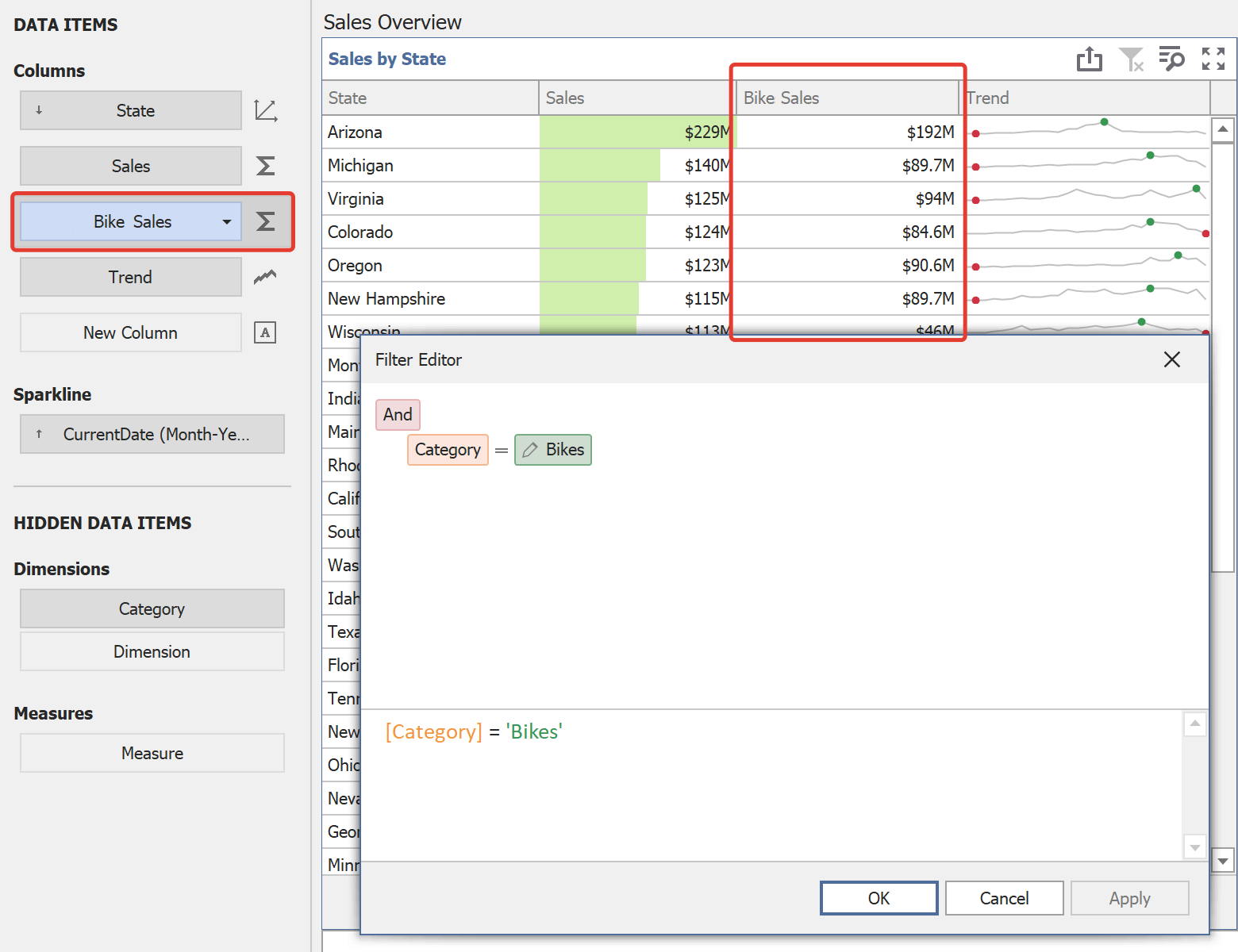Maximize the Sales by State item

coord(1213,59)
